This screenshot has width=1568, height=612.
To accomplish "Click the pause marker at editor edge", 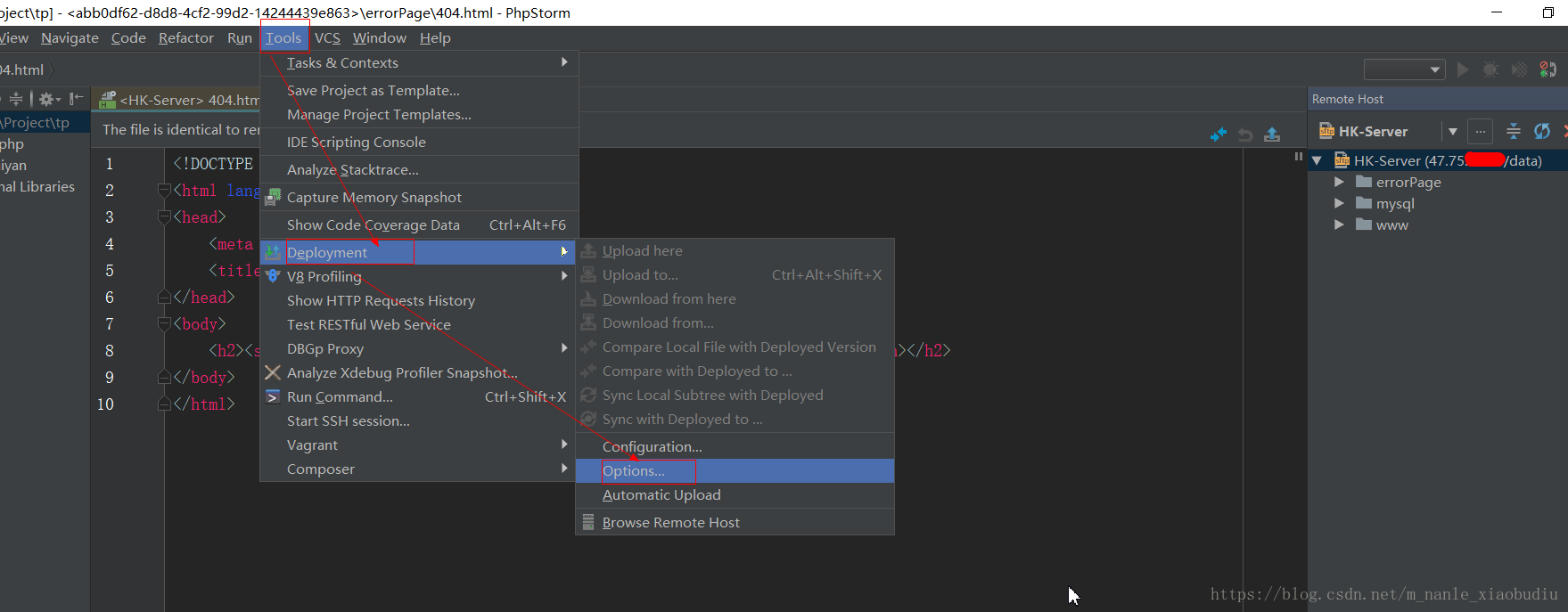I will 1299,156.
